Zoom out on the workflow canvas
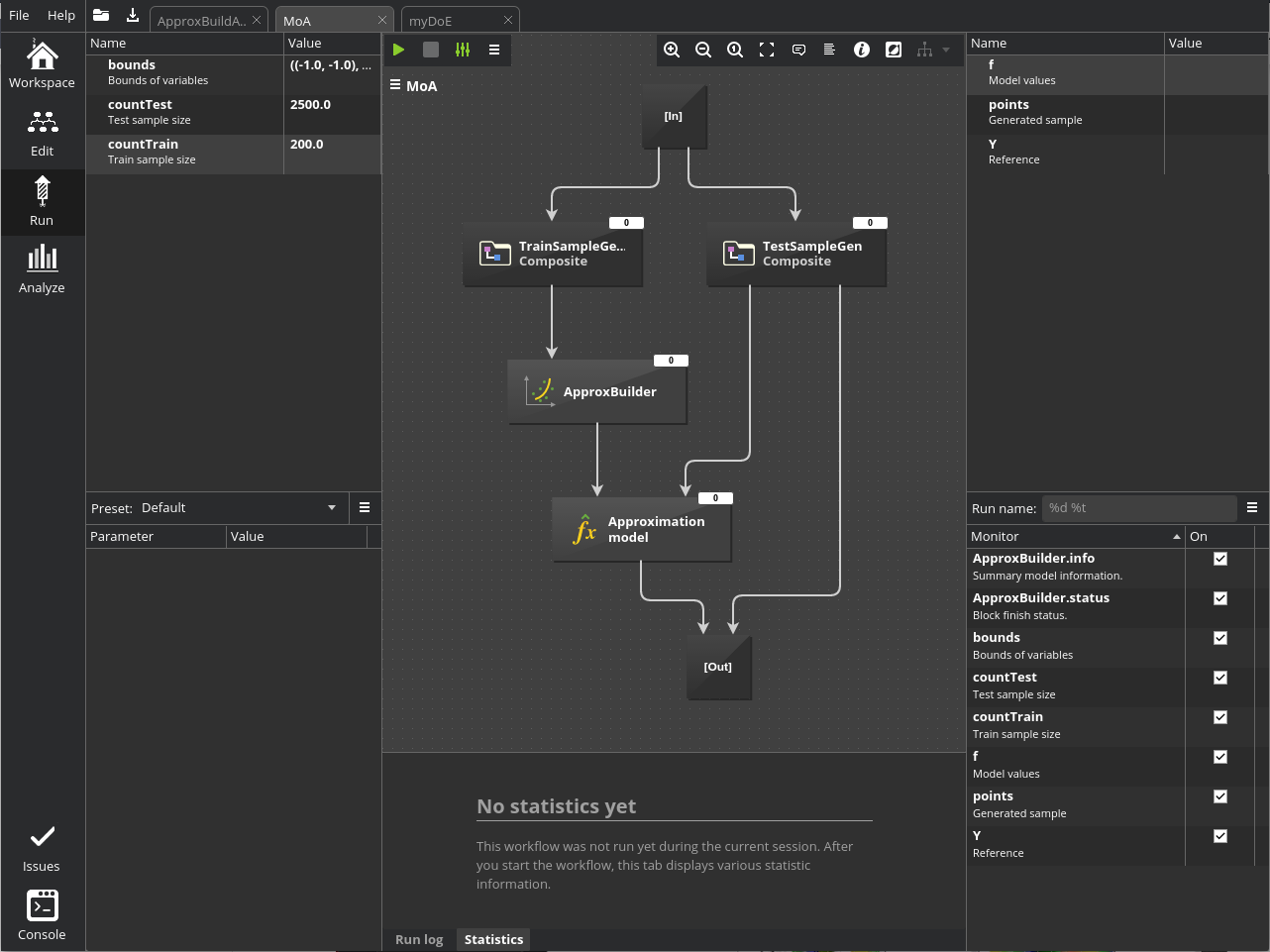 (703, 50)
